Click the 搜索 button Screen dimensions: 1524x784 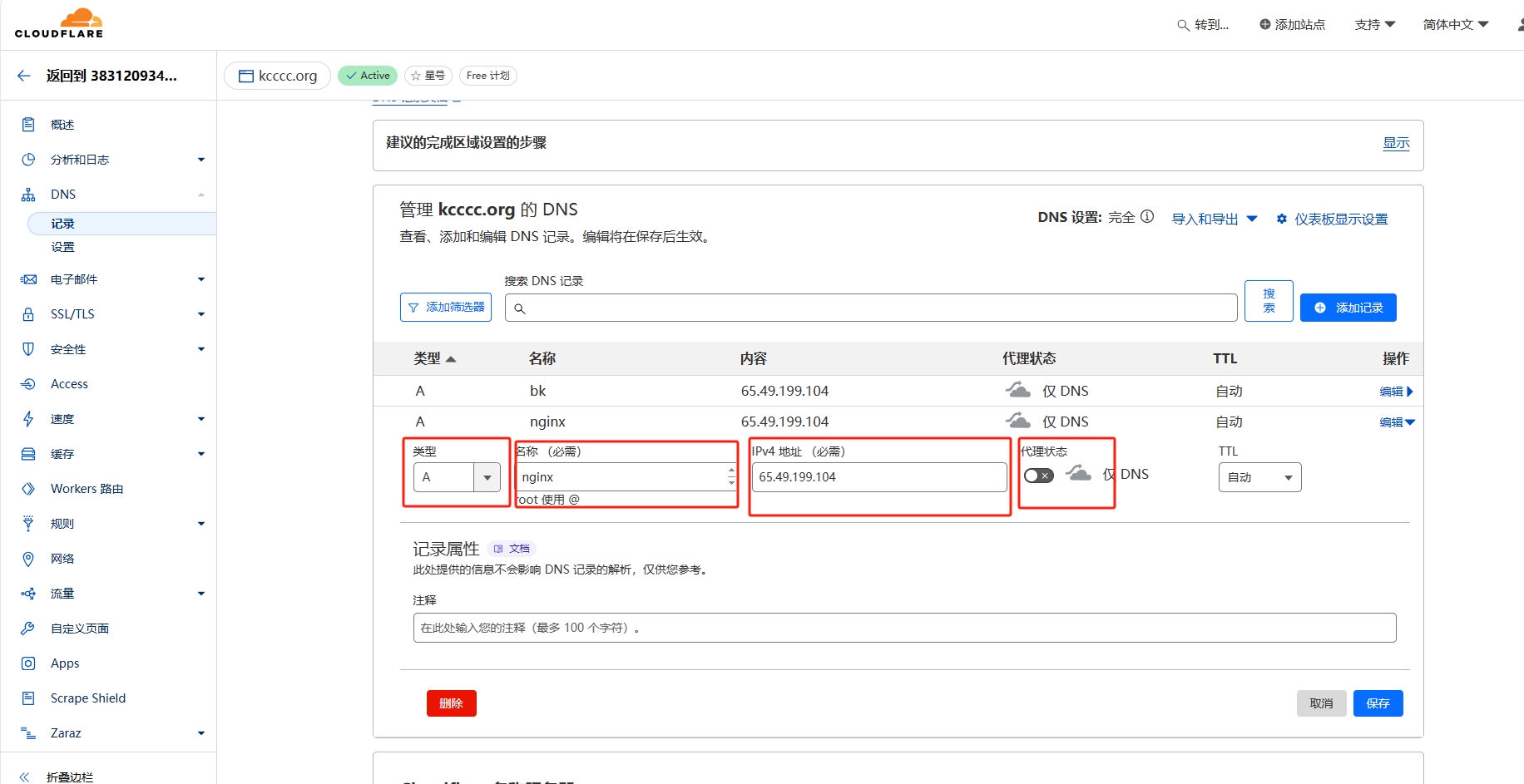tap(1269, 301)
